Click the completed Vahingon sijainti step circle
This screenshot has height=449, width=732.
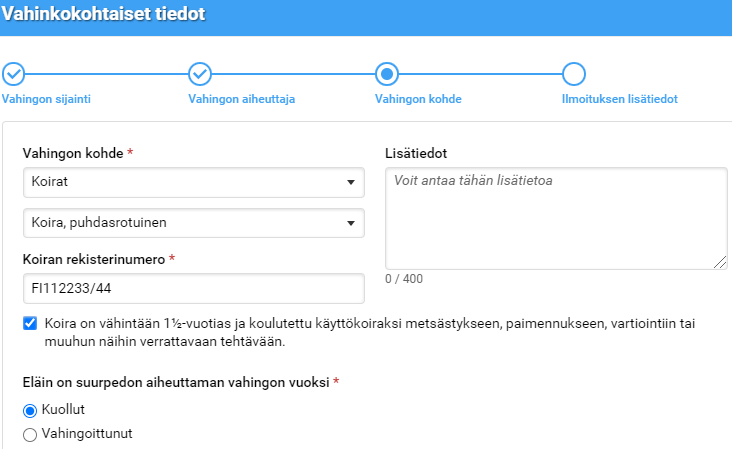(x=13, y=74)
